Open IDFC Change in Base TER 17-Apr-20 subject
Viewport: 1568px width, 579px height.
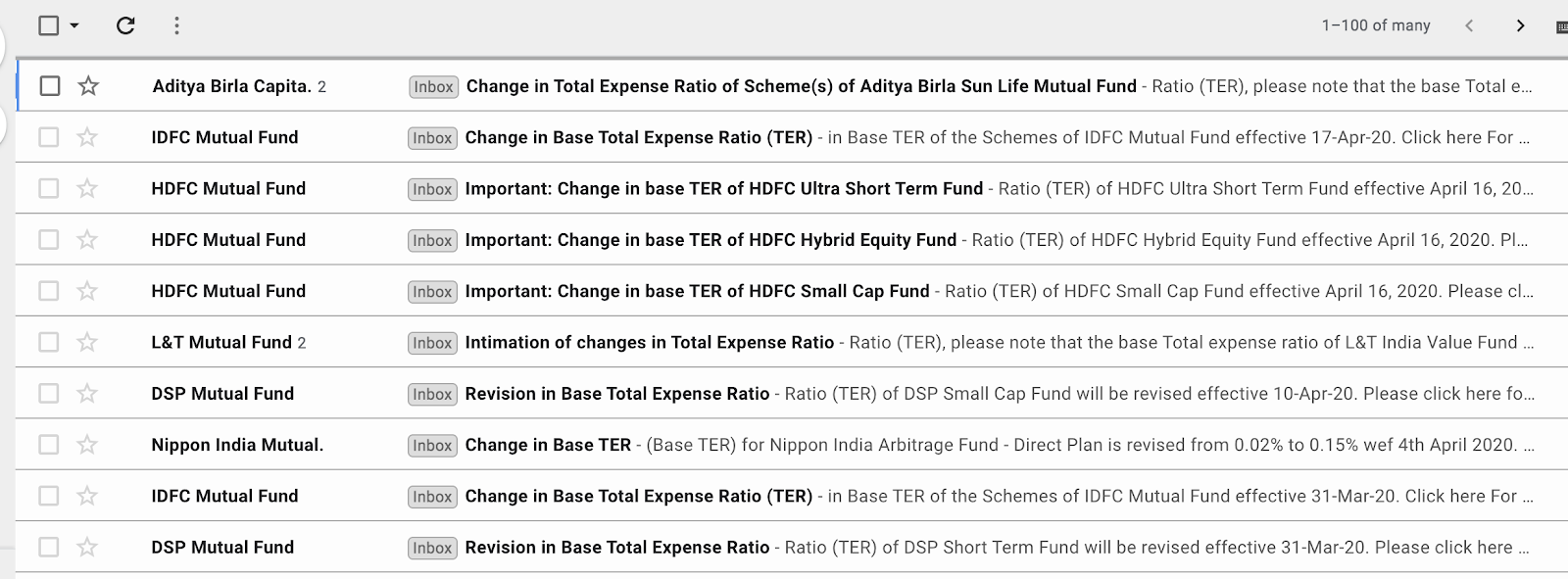[x=639, y=137]
